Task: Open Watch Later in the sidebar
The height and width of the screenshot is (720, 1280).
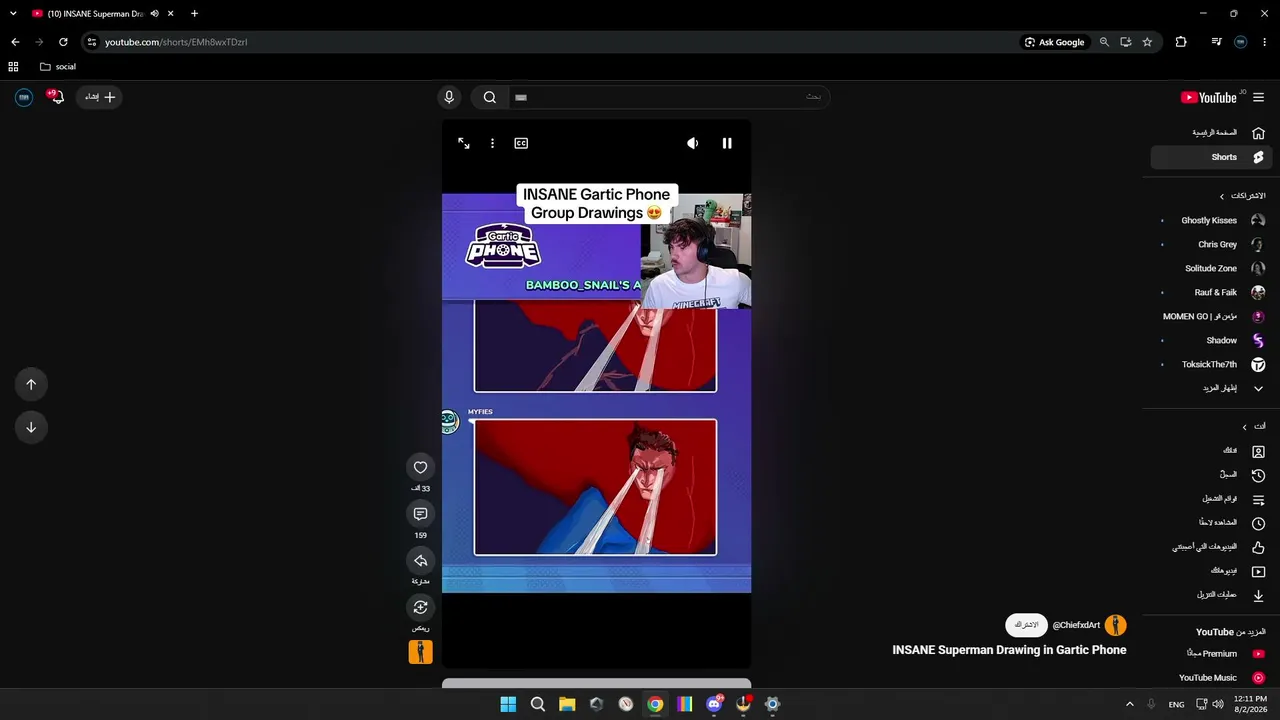Action: (1210, 523)
